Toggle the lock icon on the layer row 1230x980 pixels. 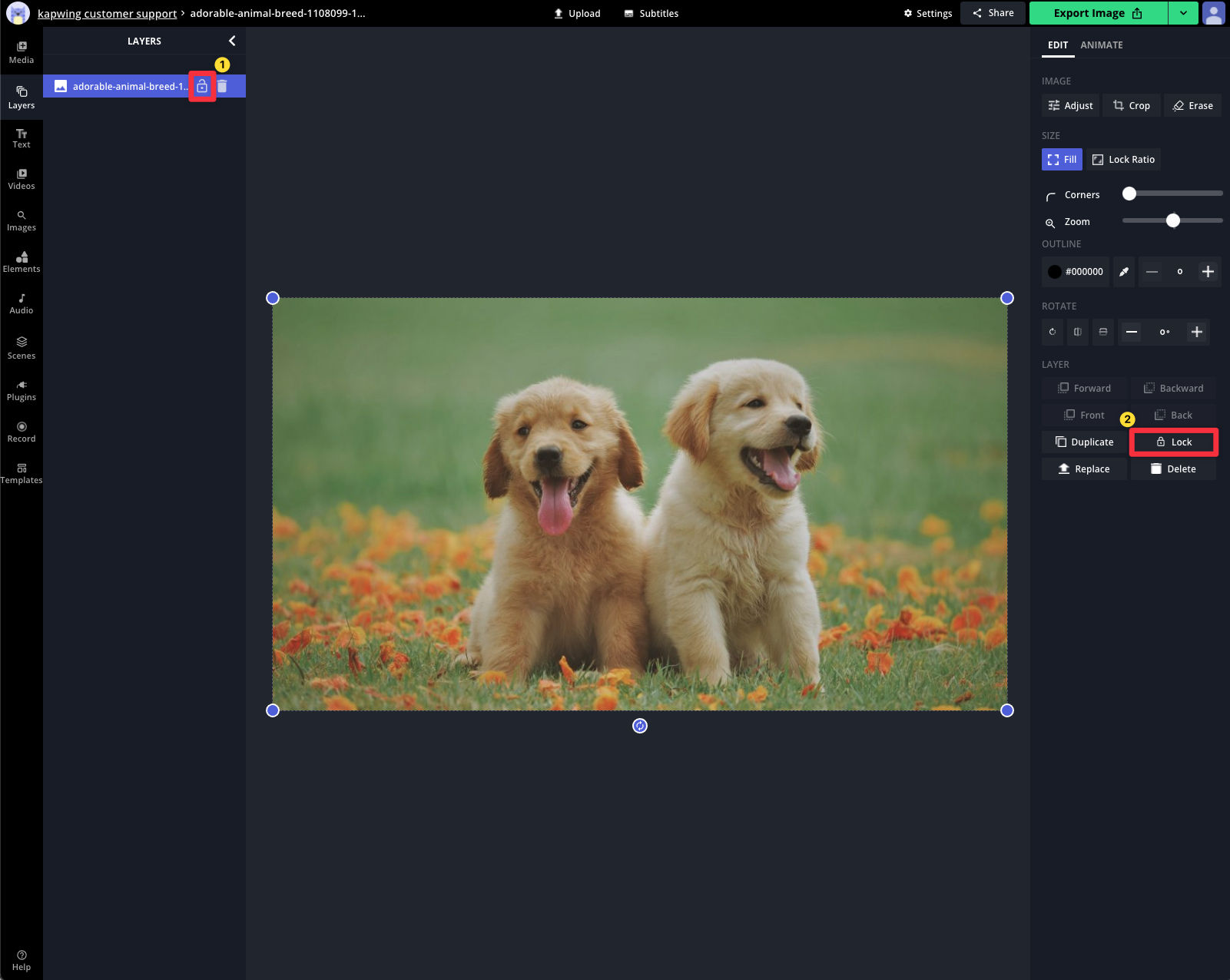pos(202,86)
